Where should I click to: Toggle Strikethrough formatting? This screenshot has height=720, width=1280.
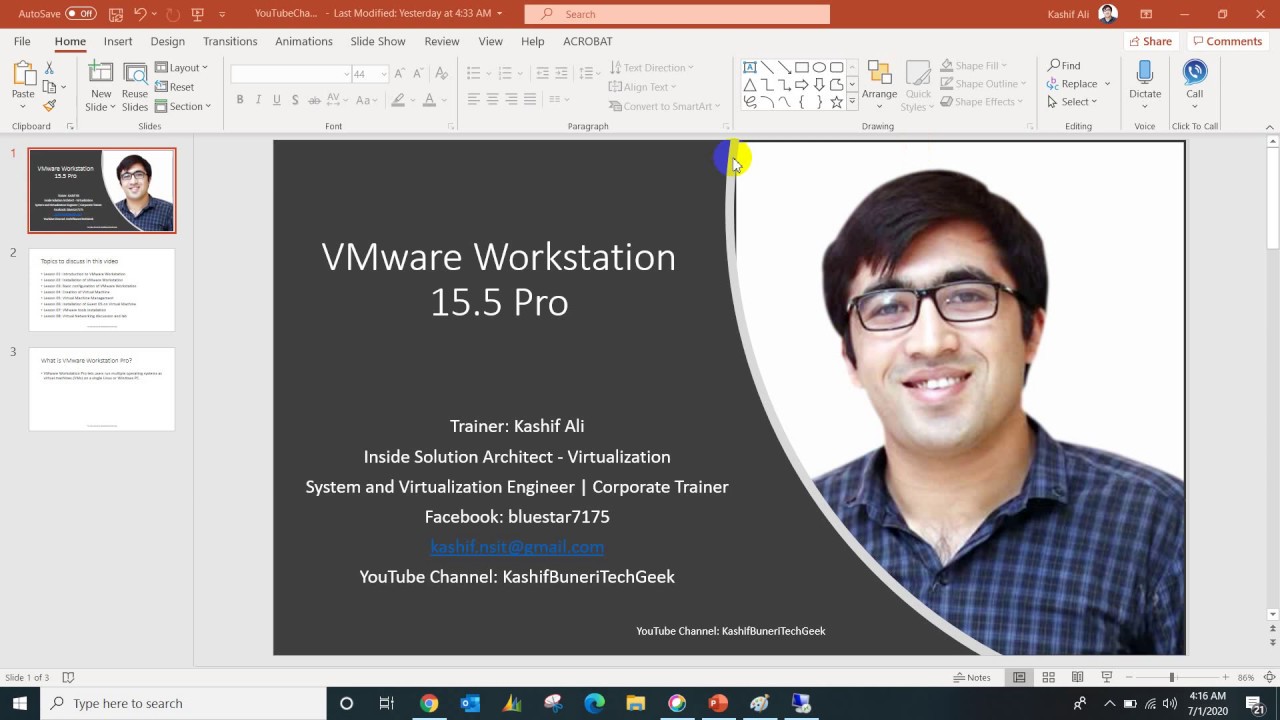(x=314, y=100)
